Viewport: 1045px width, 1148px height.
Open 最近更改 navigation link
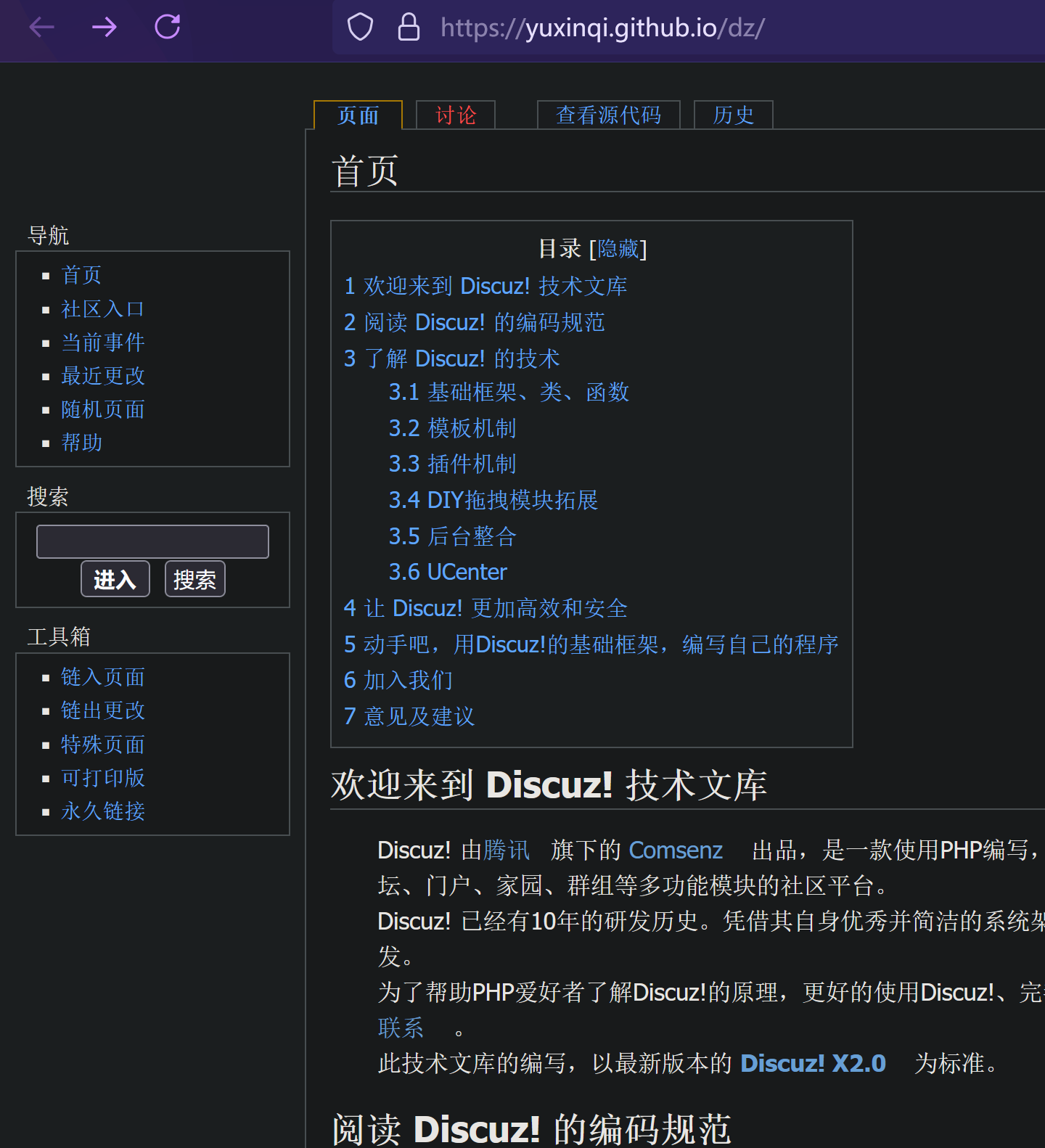pyautogui.click(x=102, y=376)
